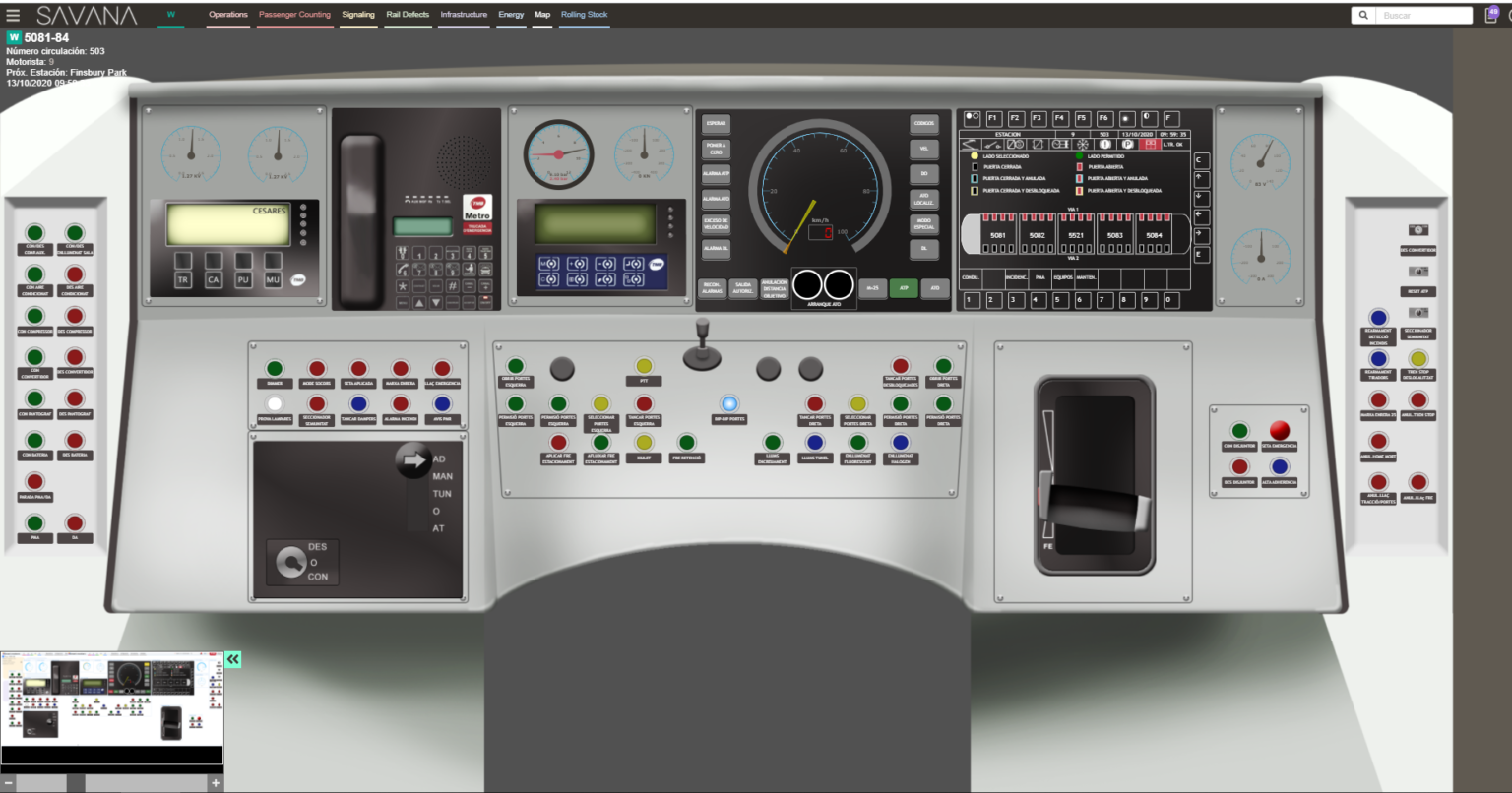Click the notifications icon with the badge
The width and height of the screenshot is (1512, 793).
[1491, 15]
